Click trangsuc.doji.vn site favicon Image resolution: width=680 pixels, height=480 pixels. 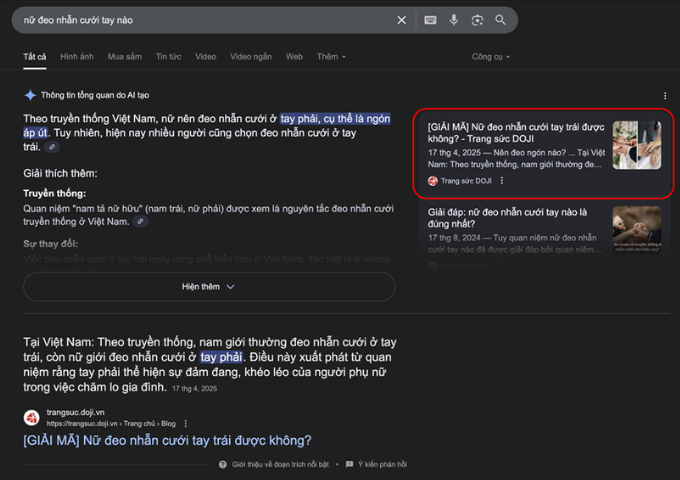pos(32,418)
